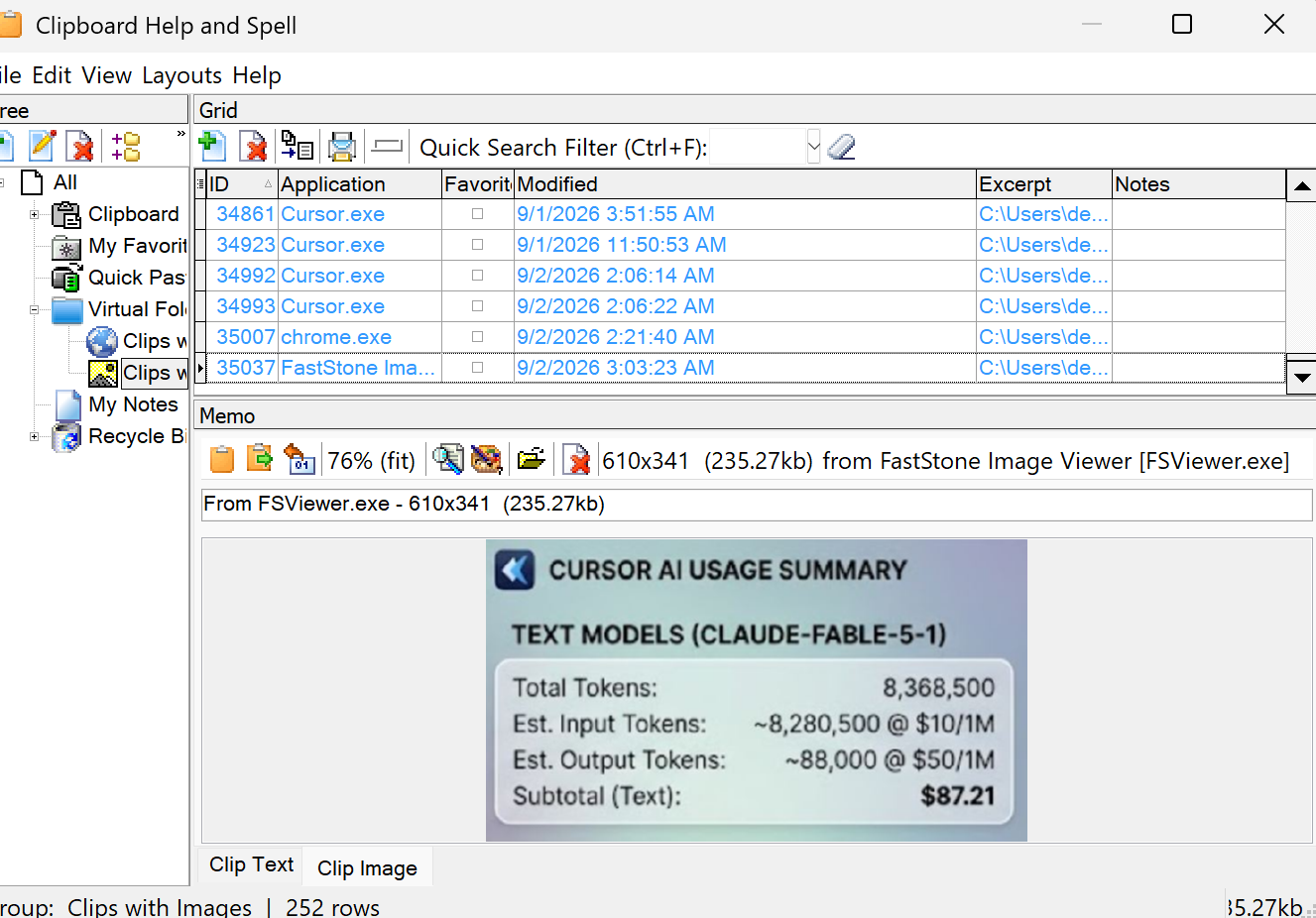The image size is (1316, 918).
Task: Click the Excerpt column header
Action: [1044, 184]
